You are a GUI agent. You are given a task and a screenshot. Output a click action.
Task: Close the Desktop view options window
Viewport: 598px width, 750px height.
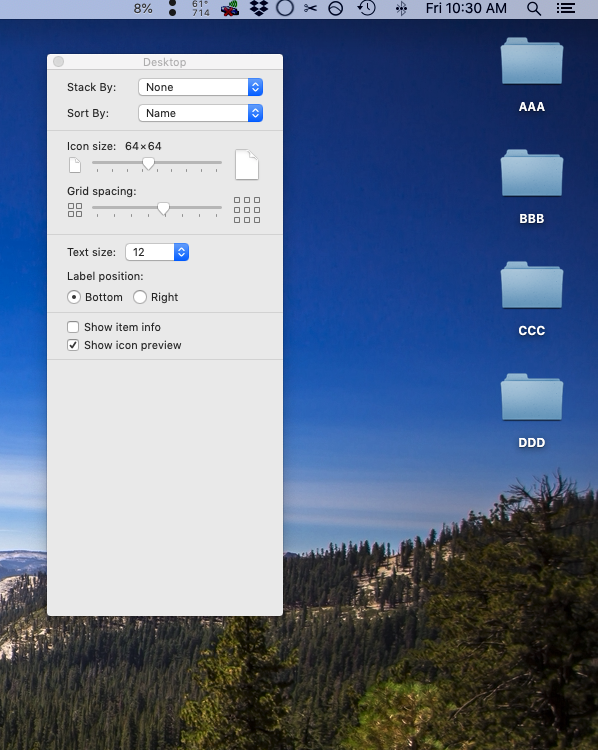pyautogui.click(x=58, y=62)
